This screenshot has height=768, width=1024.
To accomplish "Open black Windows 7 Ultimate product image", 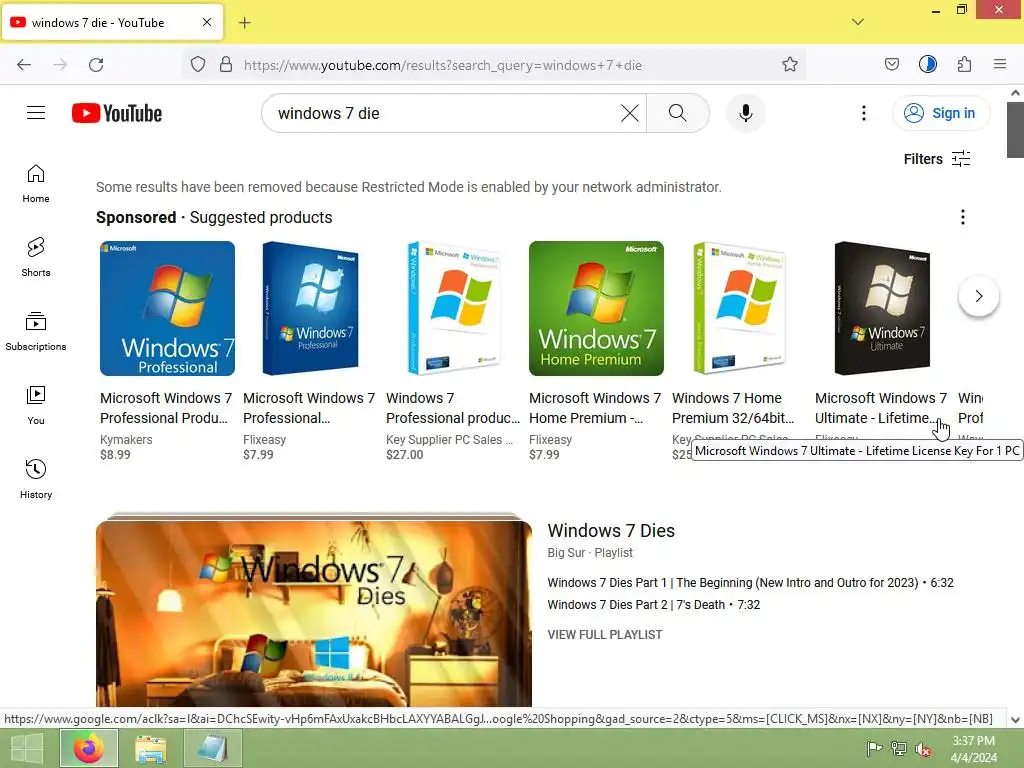I will click(882, 308).
